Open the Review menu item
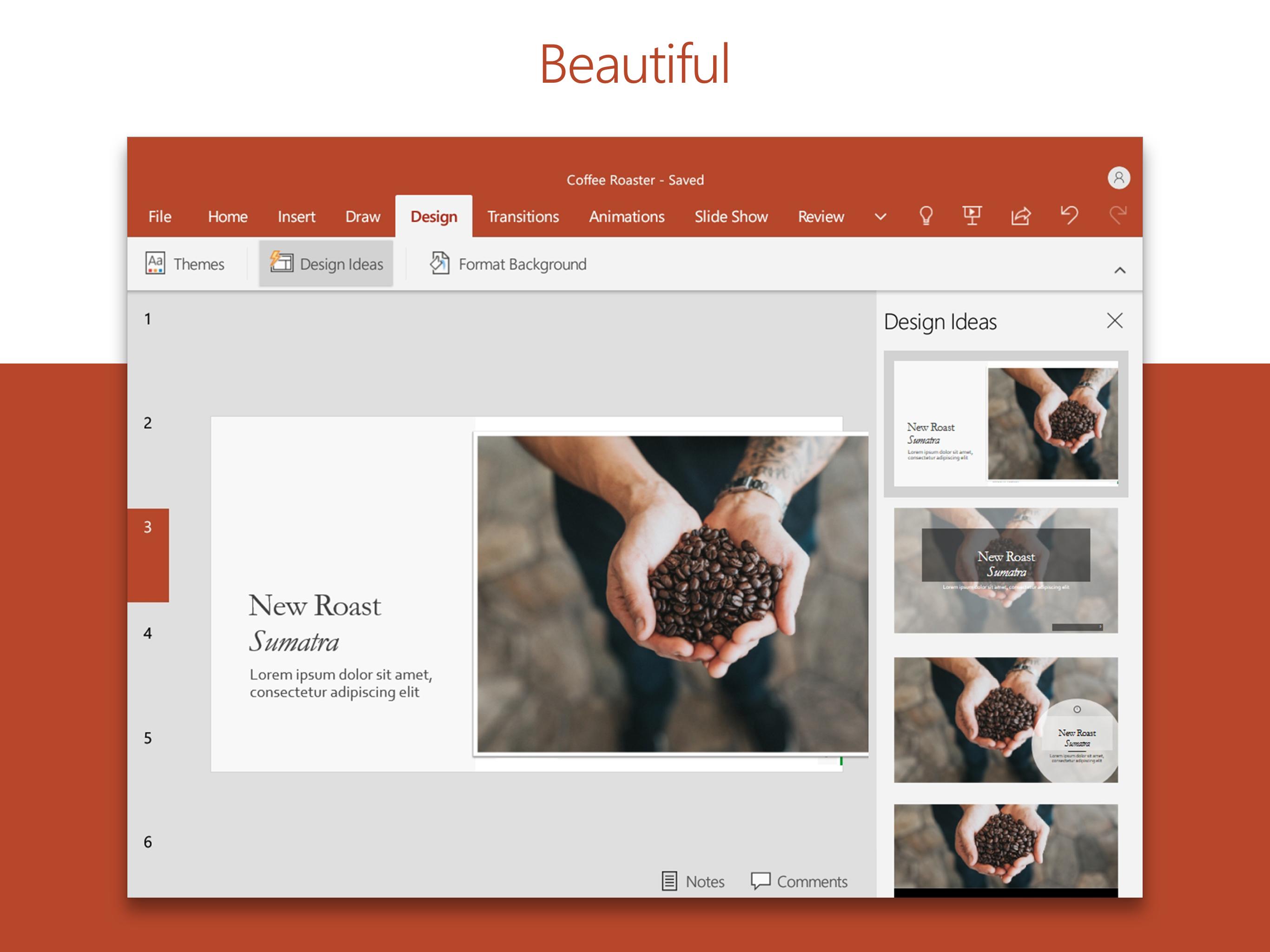 (819, 216)
